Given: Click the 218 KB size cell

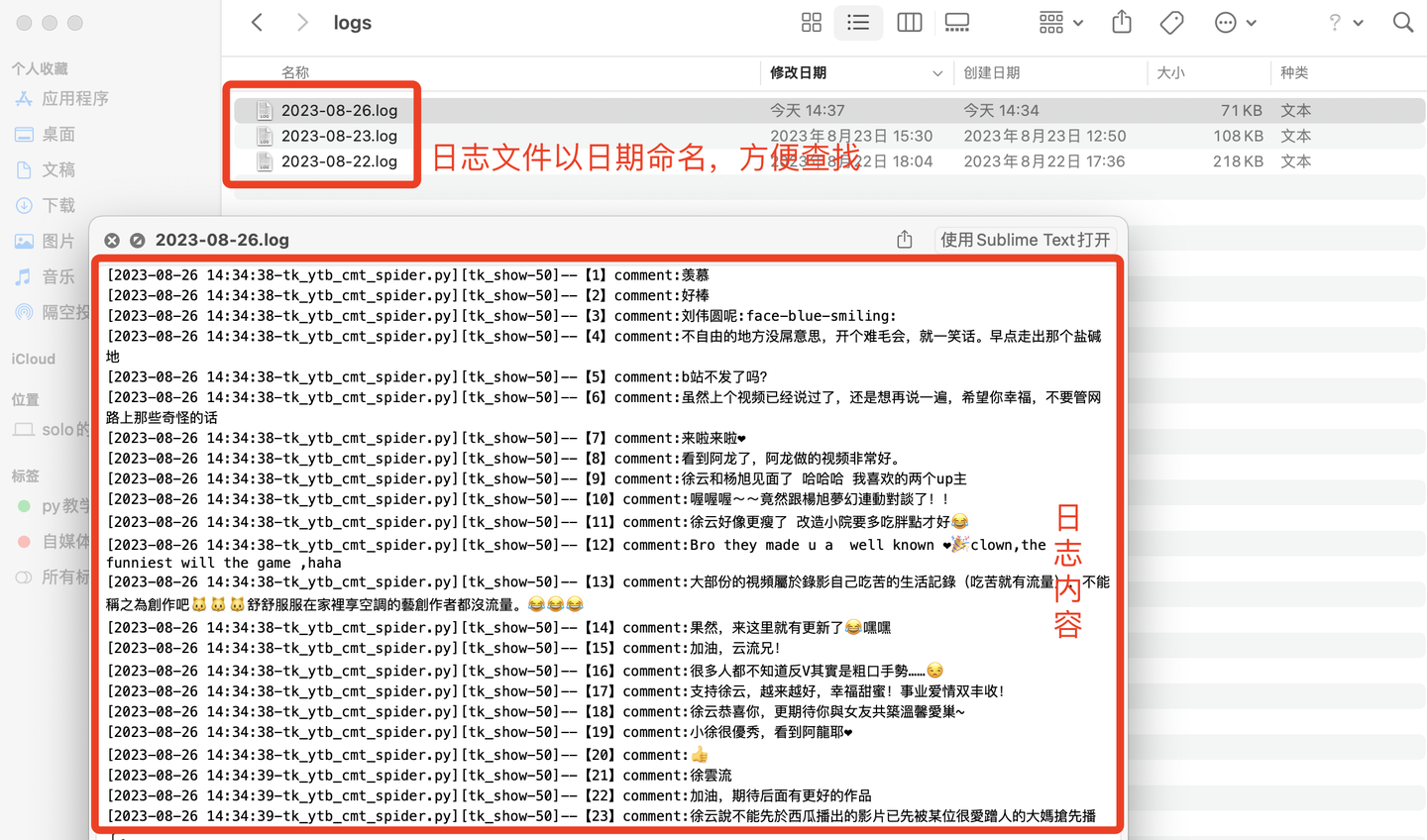Looking at the screenshot, I should point(1238,161).
